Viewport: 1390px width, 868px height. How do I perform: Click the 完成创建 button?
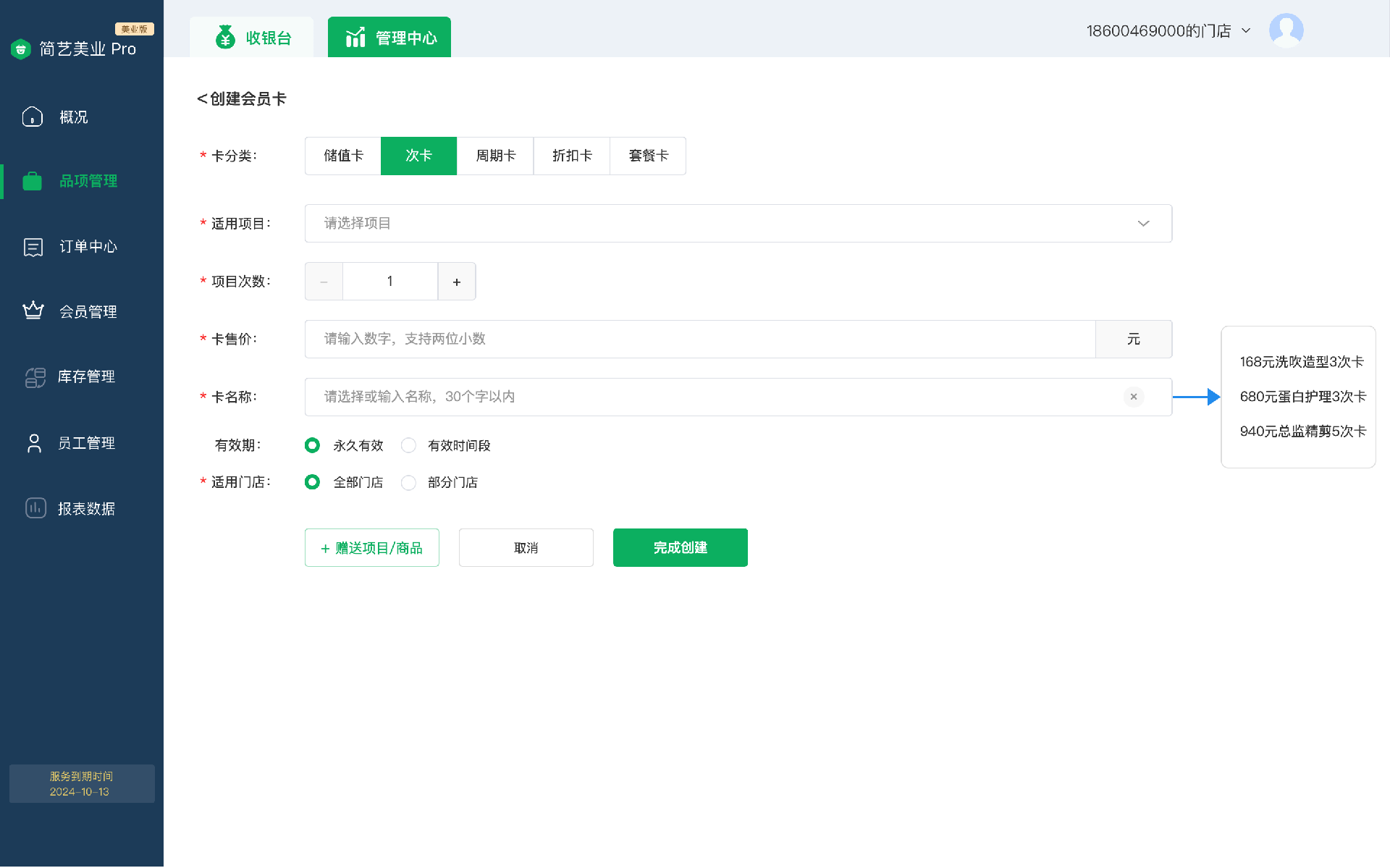680,547
